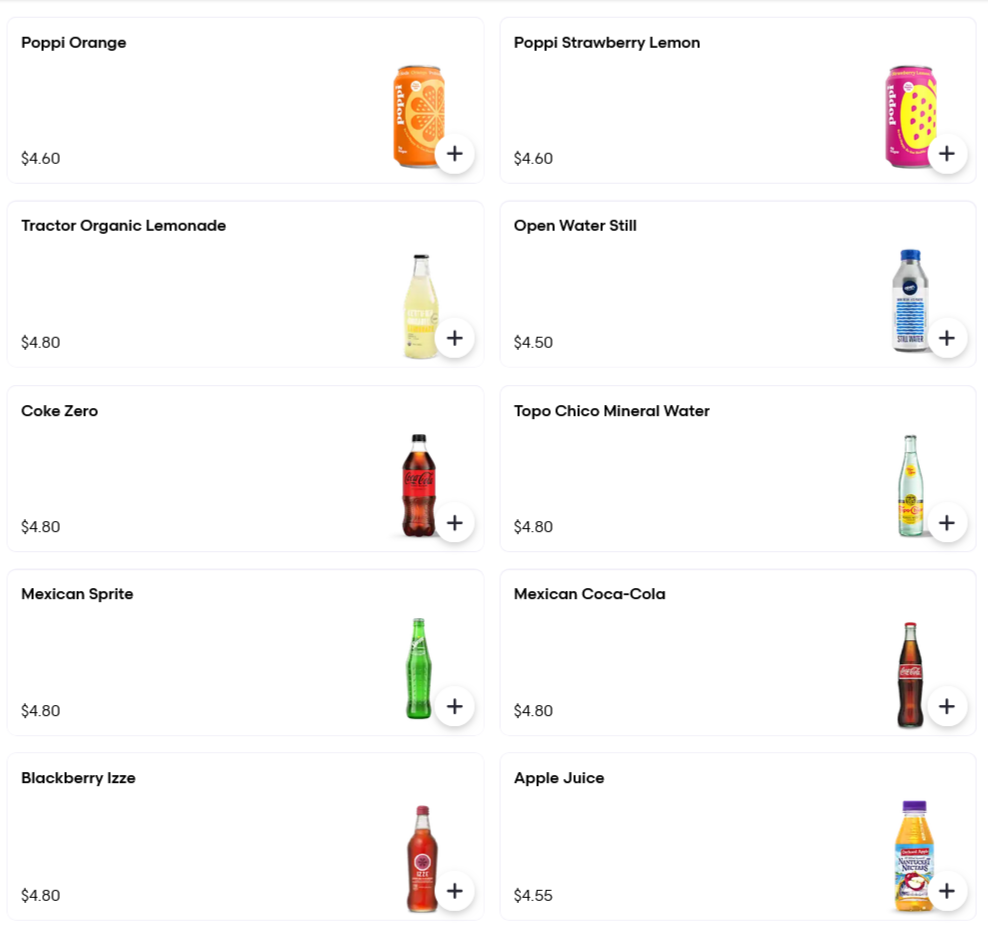The width and height of the screenshot is (988, 939).
Task: Click the green Mexican Sprite bottle image
Action: [419, 669]
